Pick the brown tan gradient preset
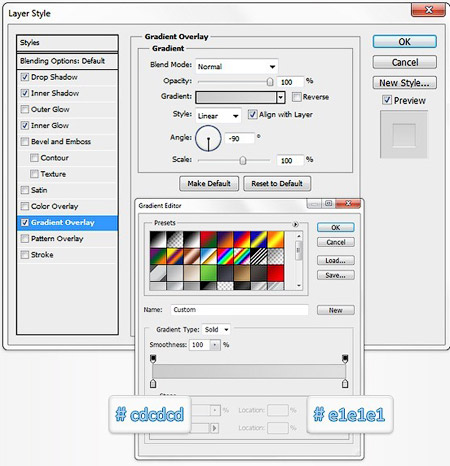This screenshot has width=450, height=466. tap(242, 273)
